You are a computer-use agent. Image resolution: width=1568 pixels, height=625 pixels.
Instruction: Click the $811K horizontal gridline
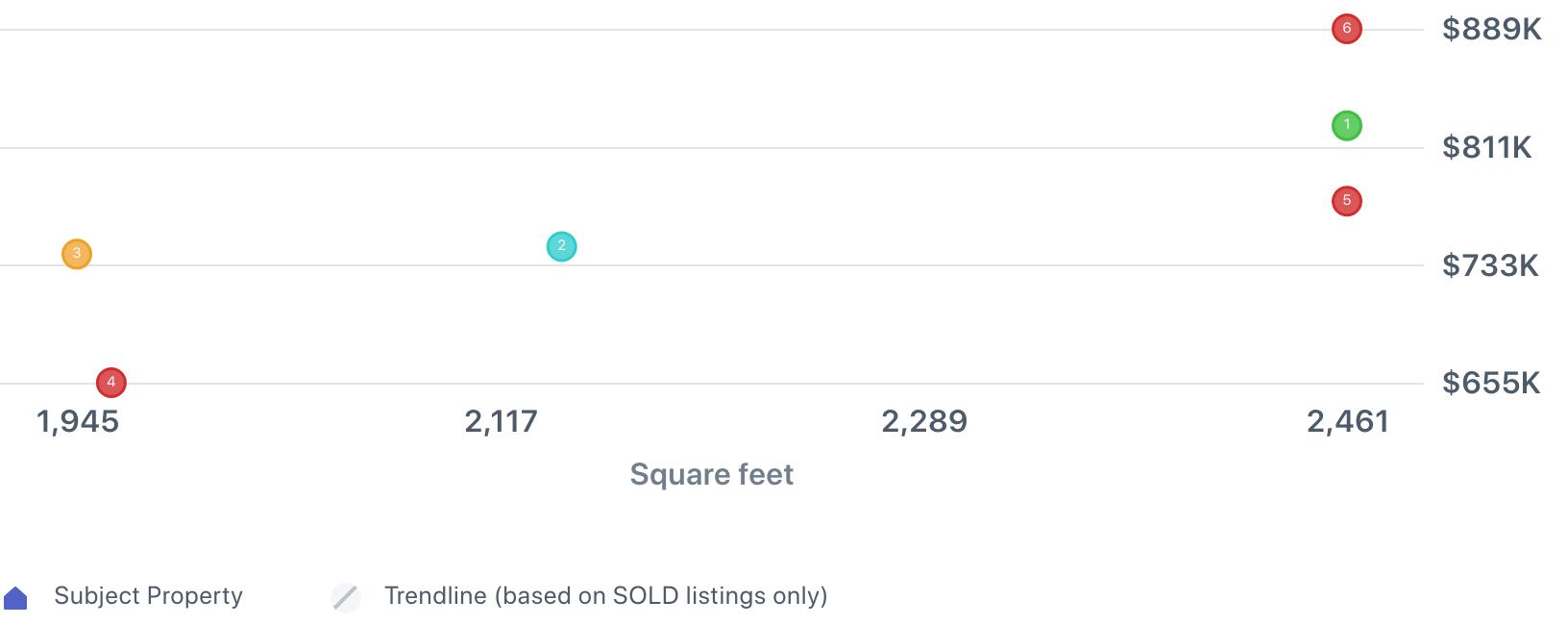coord(711,148)
